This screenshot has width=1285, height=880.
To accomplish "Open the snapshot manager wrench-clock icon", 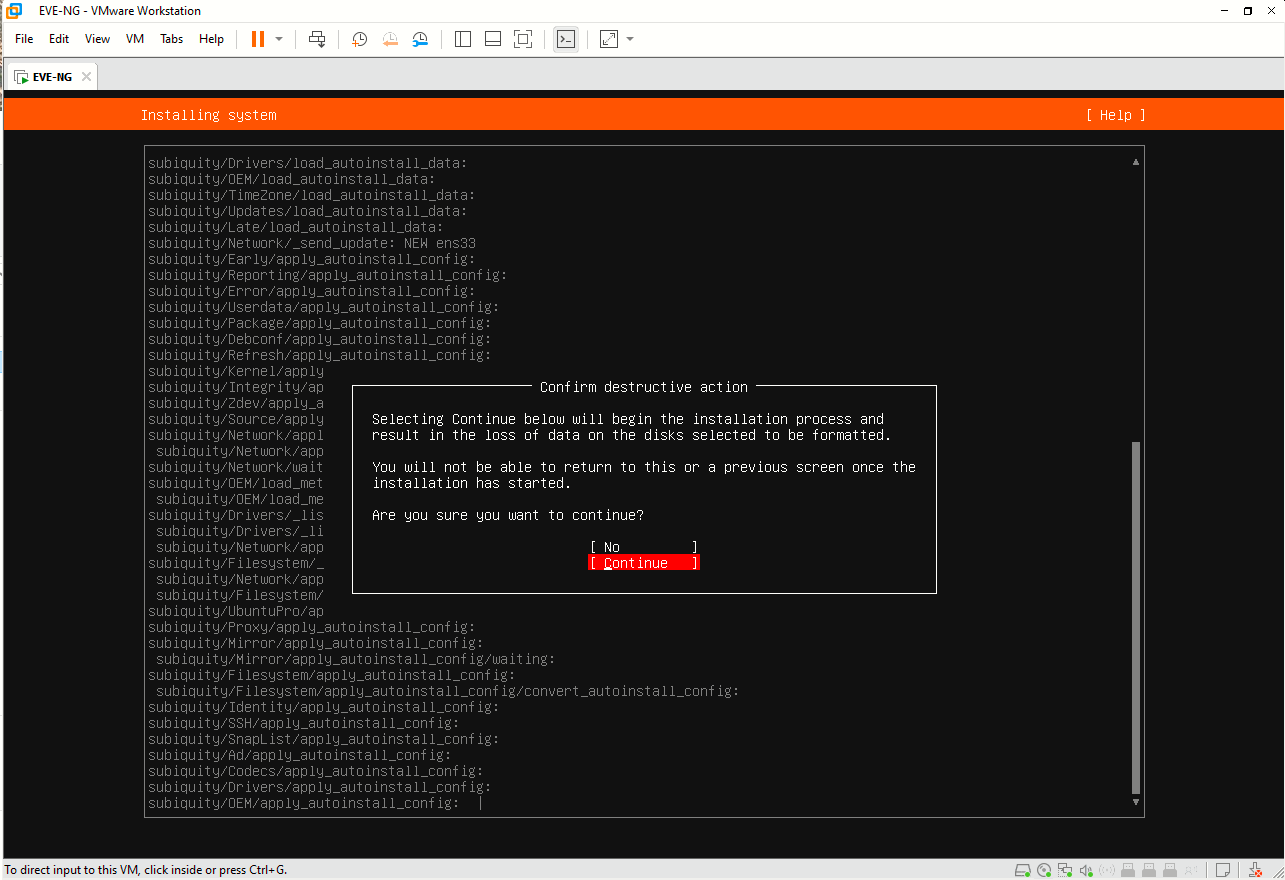I will (421, 39).
